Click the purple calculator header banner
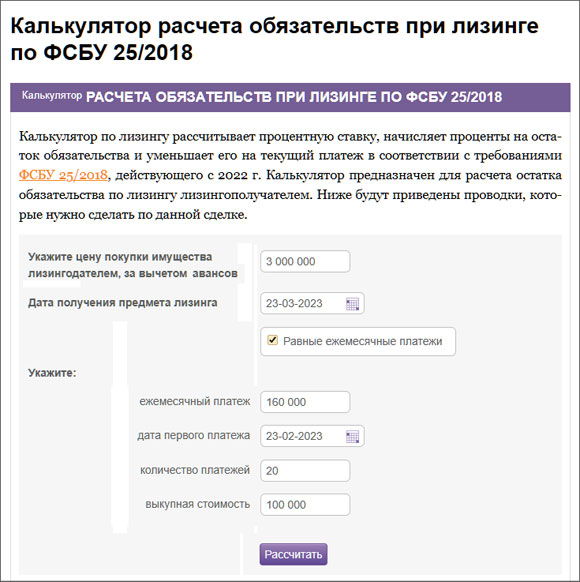580x582 pixels. [290, 97]
